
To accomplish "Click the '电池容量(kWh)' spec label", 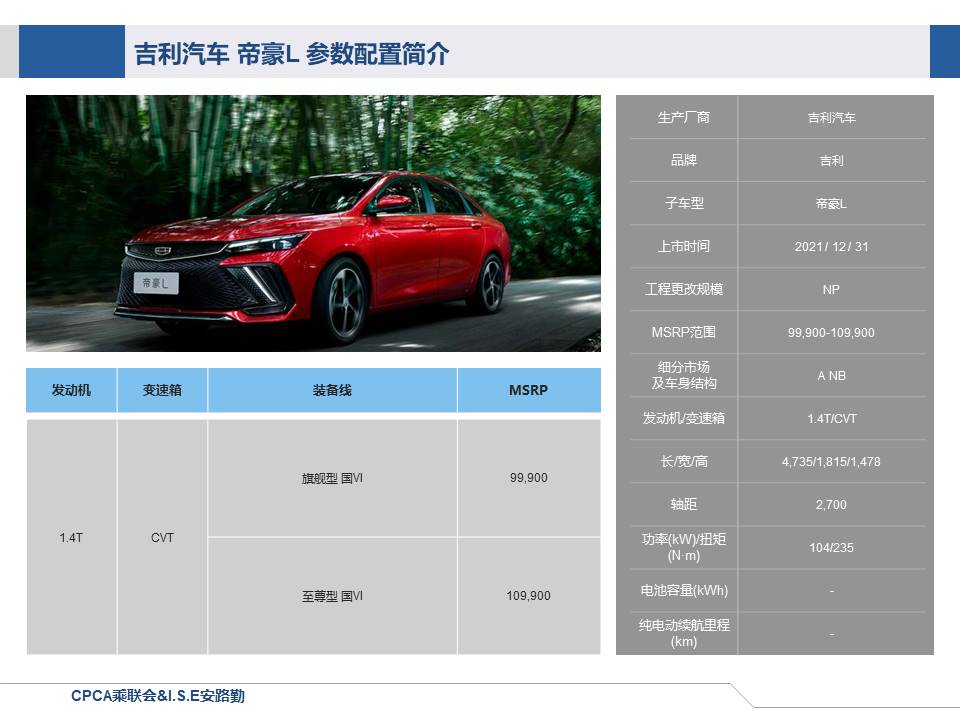I will [684, 590].
